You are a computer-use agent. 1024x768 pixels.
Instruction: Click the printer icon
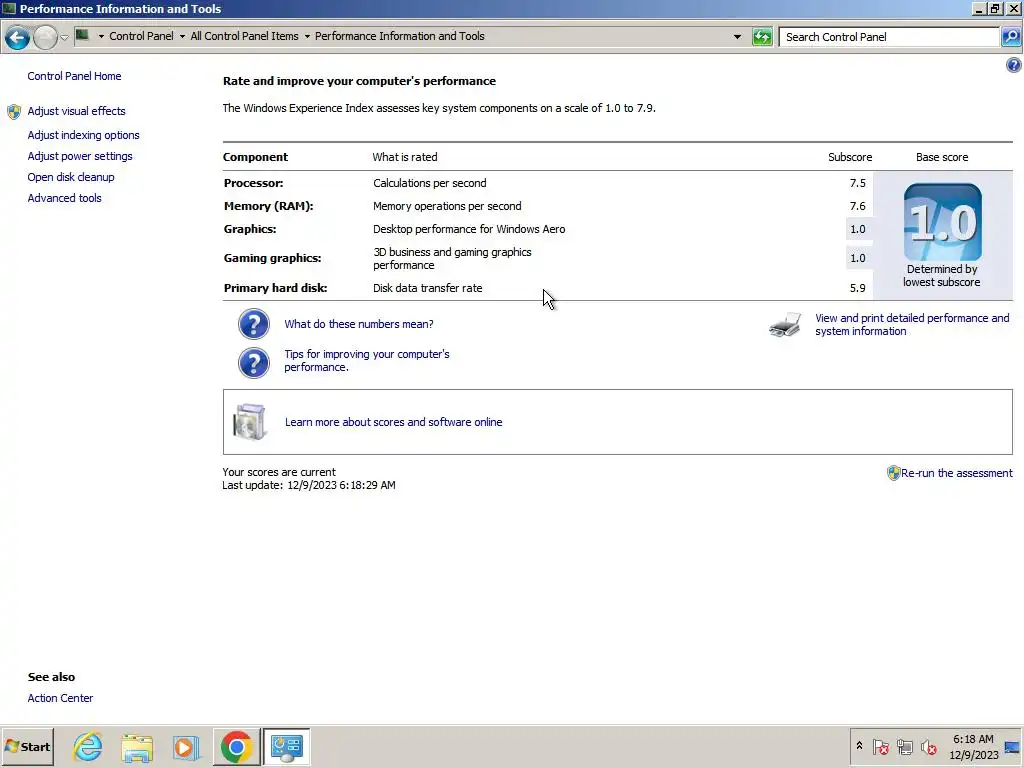[x=785, y=325]
